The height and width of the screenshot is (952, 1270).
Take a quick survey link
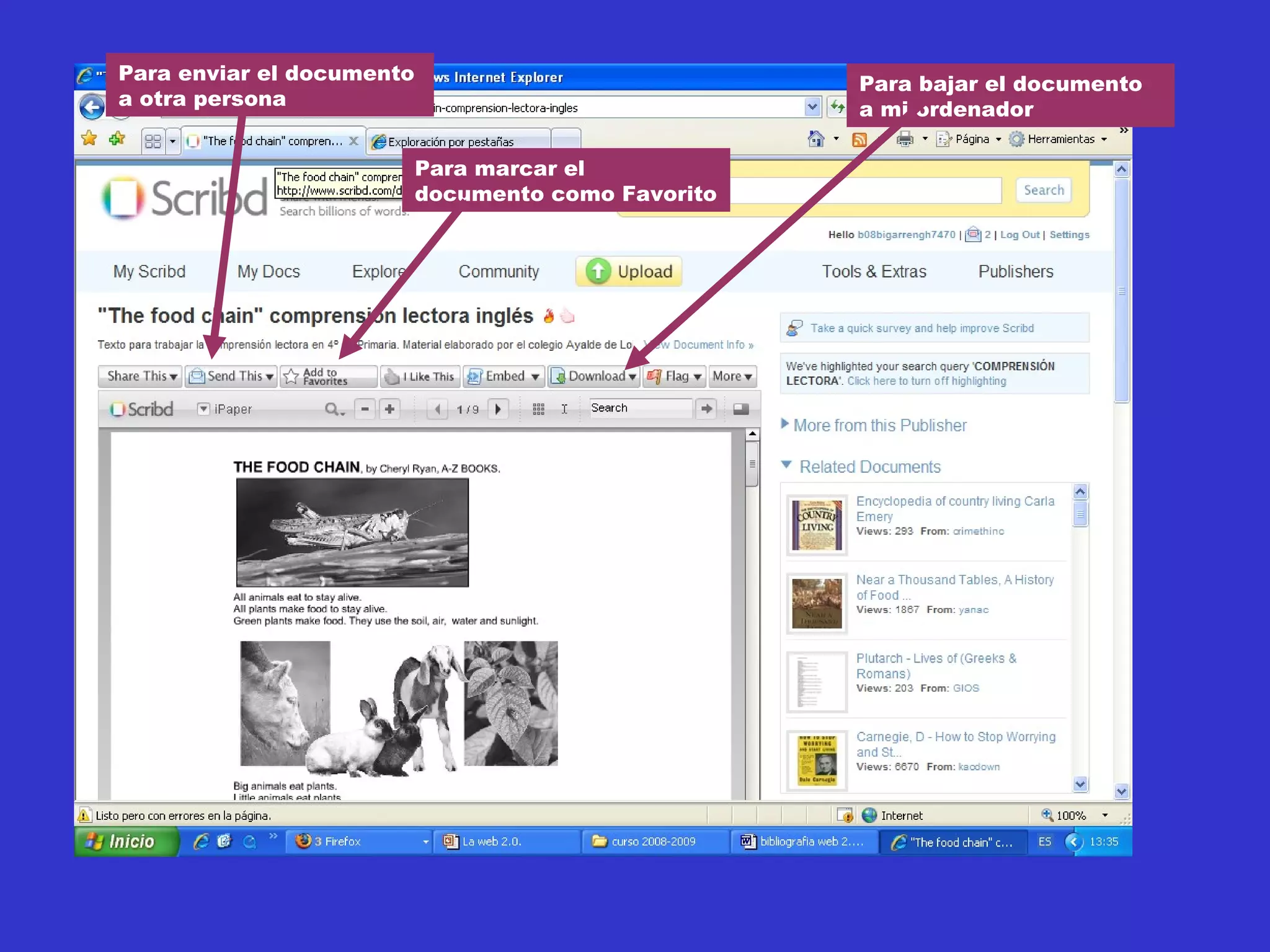point(922,328)
